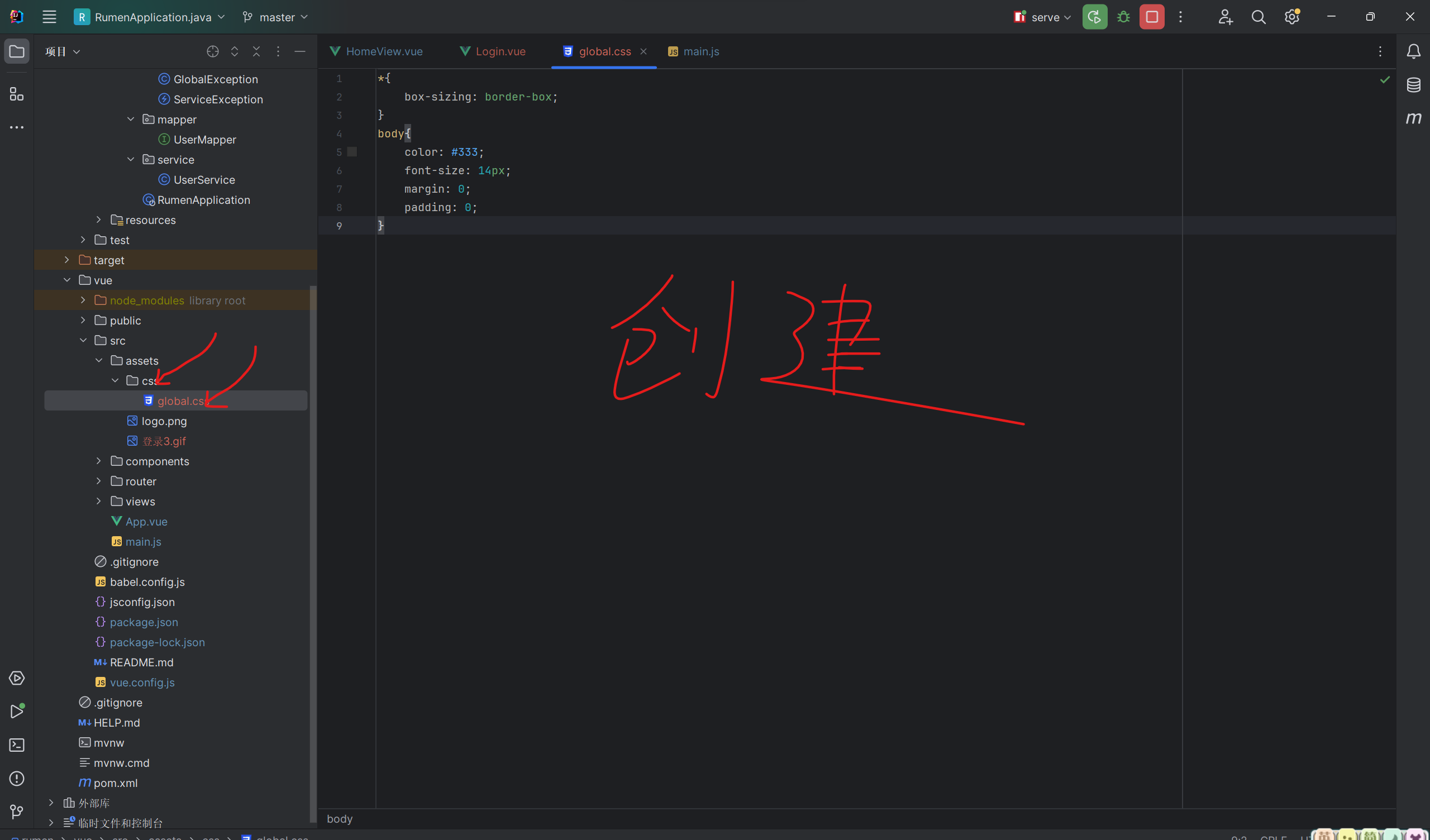Screen dimensions: 1430x840
Task: Open IDE Settings using the gear icon
Action: click(1291, 16)
